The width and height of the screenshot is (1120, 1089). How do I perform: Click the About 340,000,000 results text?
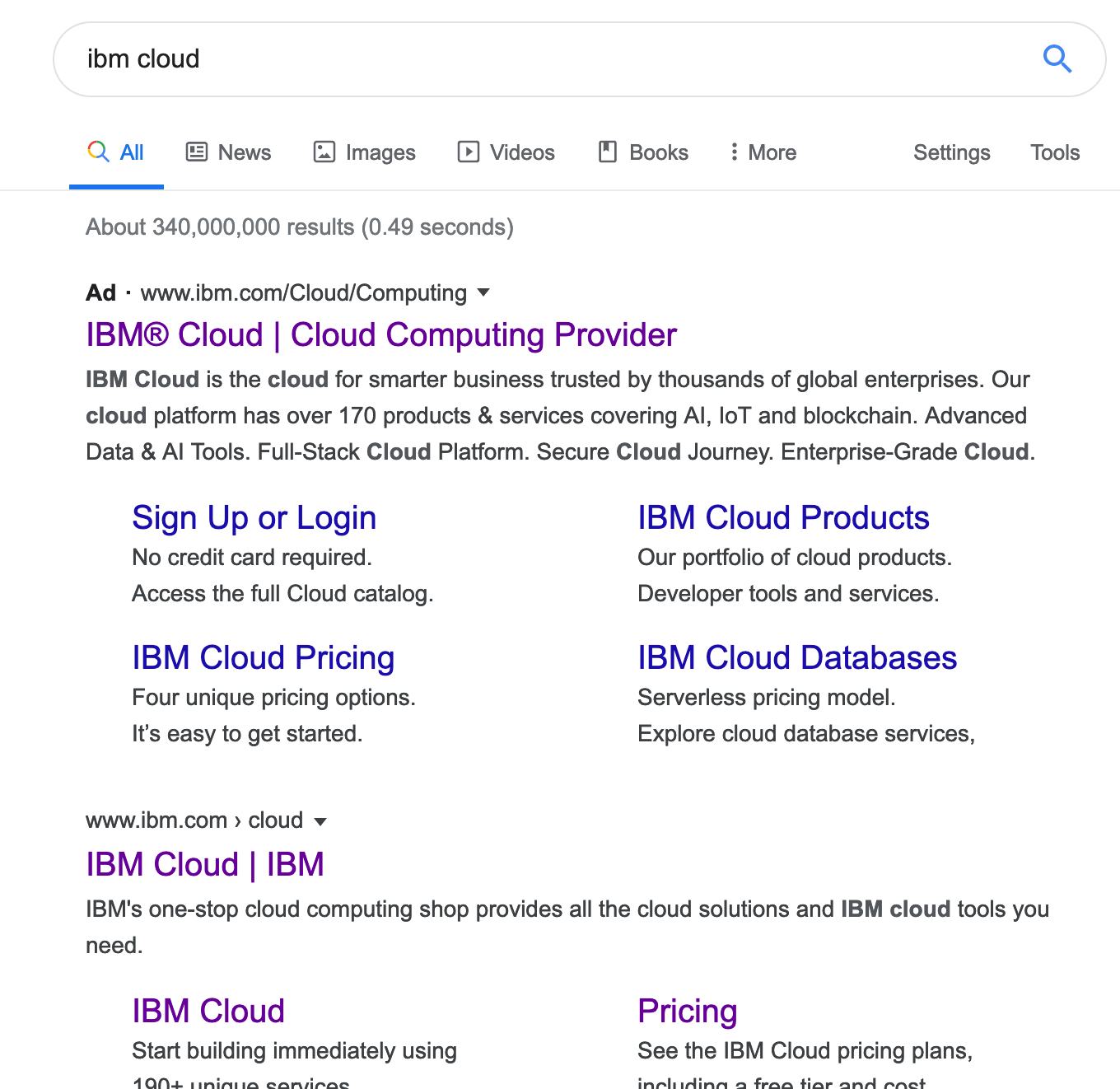(300, 227)
